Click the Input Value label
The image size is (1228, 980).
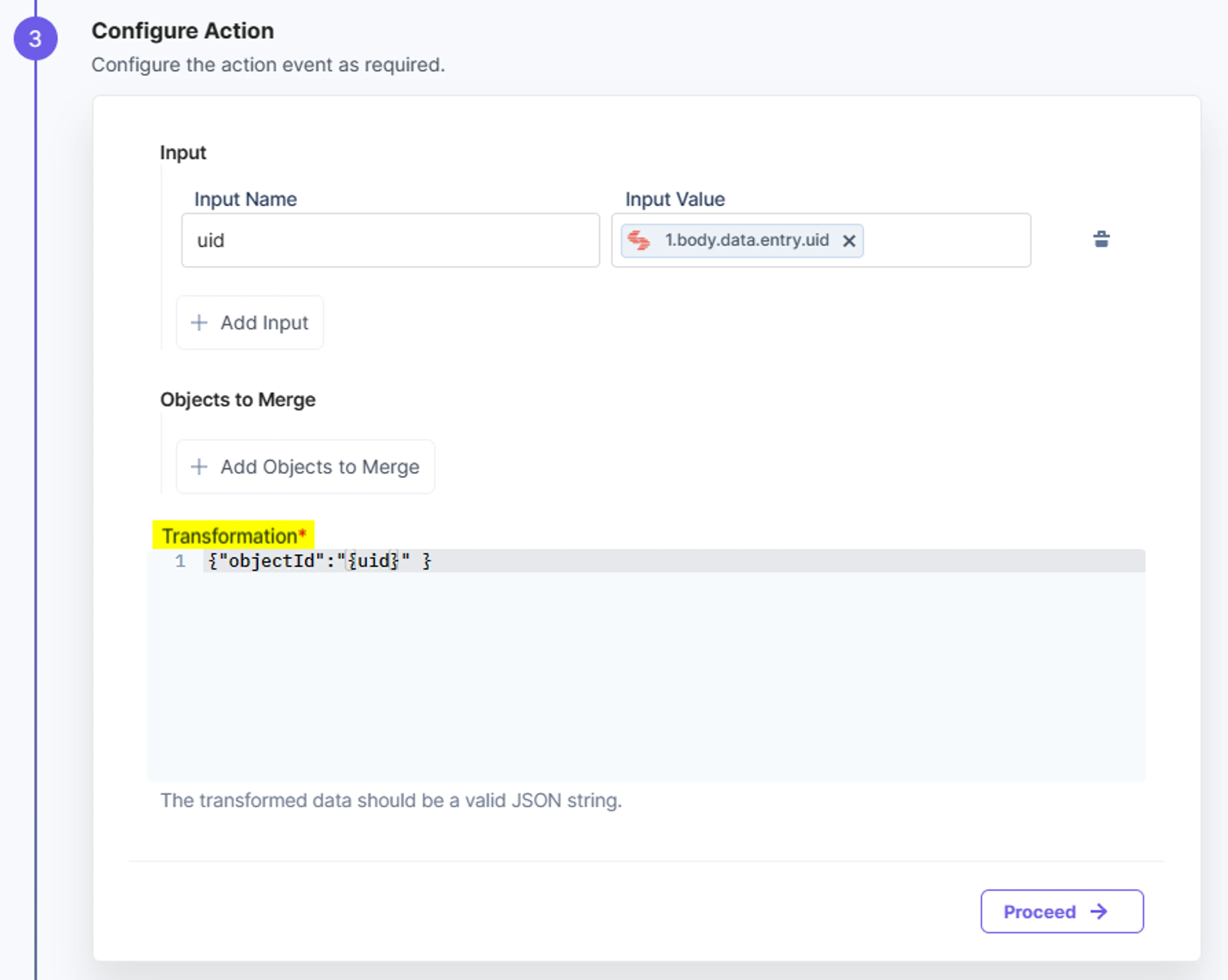tap(675, 199)
